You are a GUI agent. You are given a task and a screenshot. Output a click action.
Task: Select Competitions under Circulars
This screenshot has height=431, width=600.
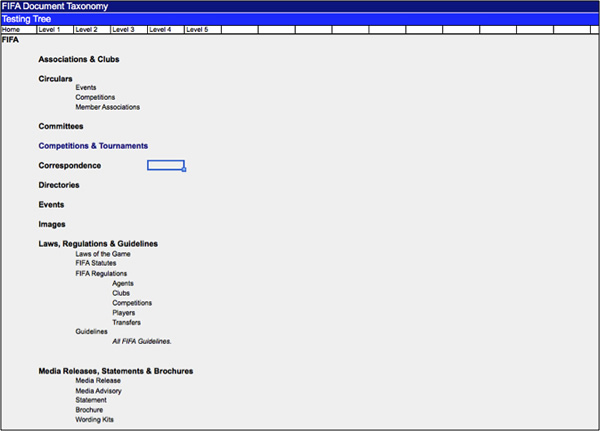[x=95, y=97]
